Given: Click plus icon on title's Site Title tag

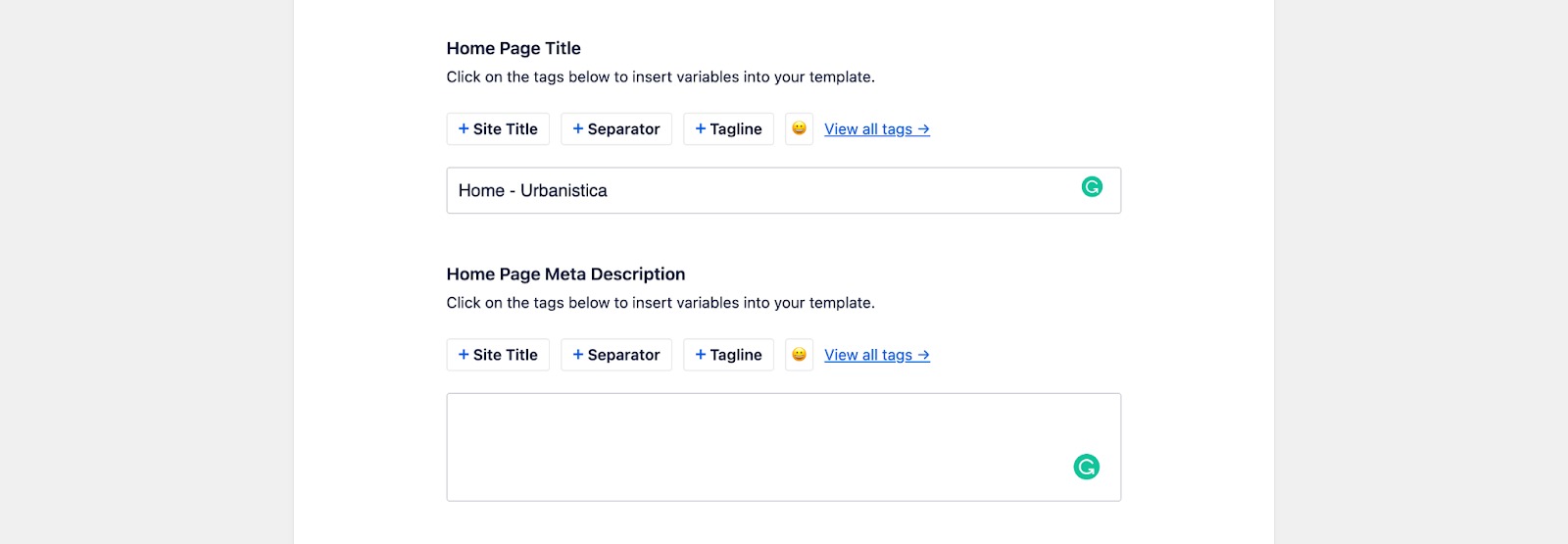Looking at the screenshot, I should coord(464,128).
